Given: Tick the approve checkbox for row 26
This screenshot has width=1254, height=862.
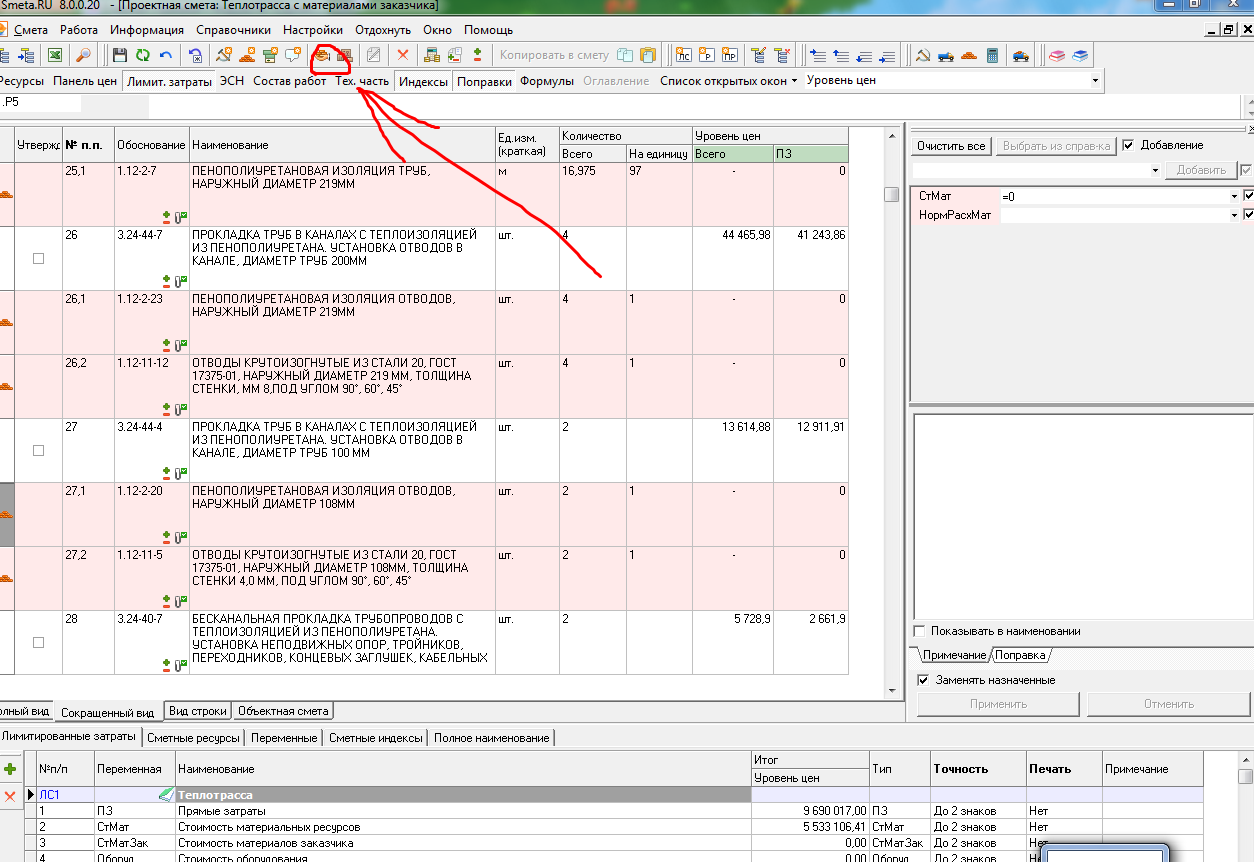Looking at the screenshot, I should 39,258.
